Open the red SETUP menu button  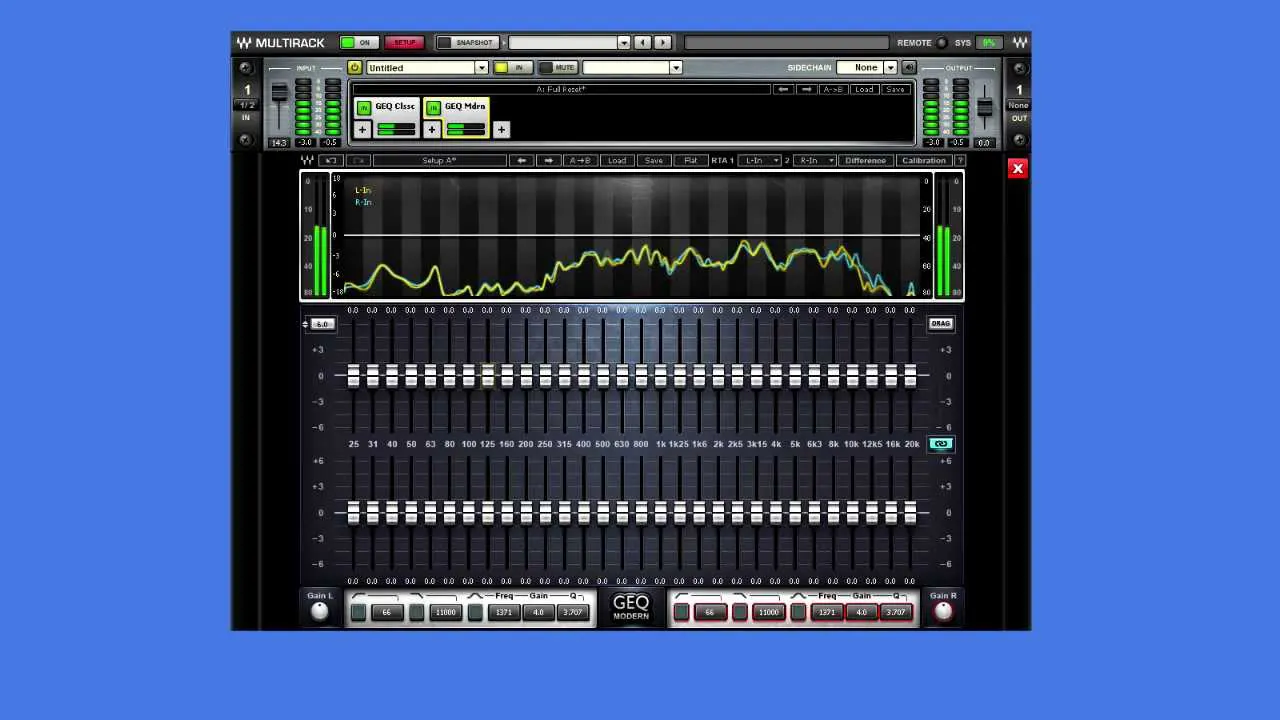coord(404,43)
